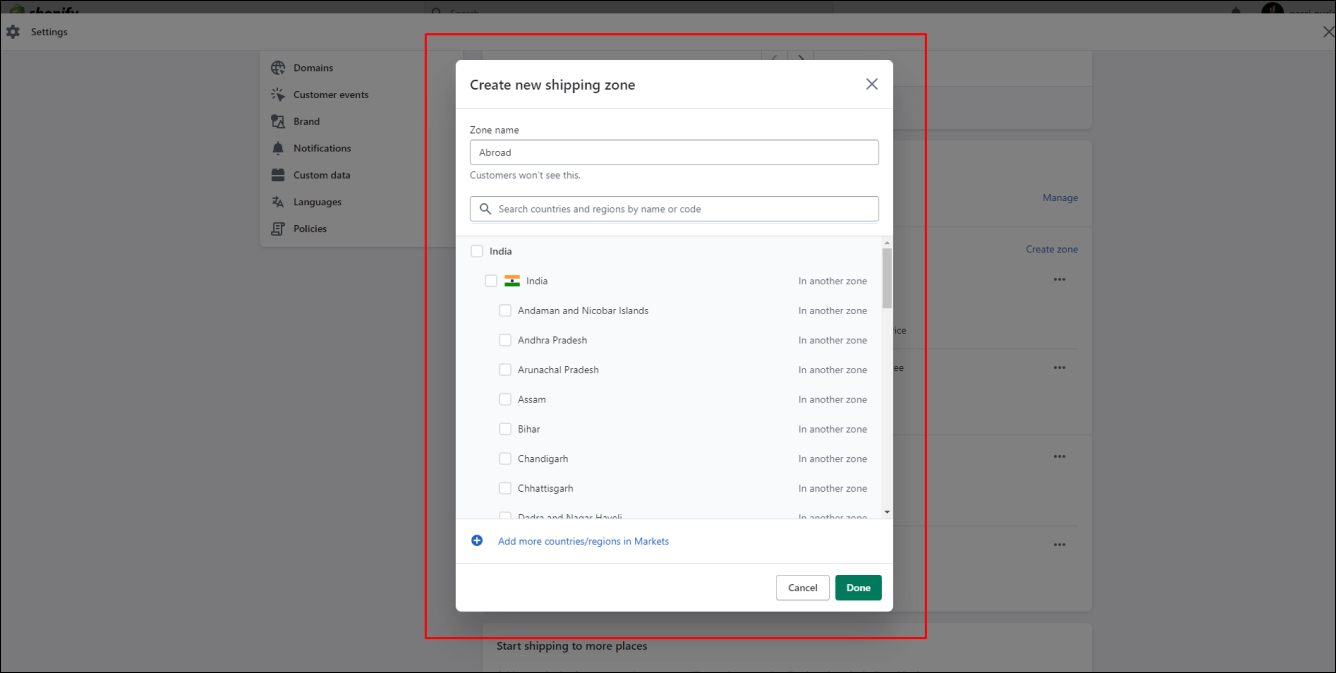Check the Andhra Pradesh checkbox

pos(505,340)
